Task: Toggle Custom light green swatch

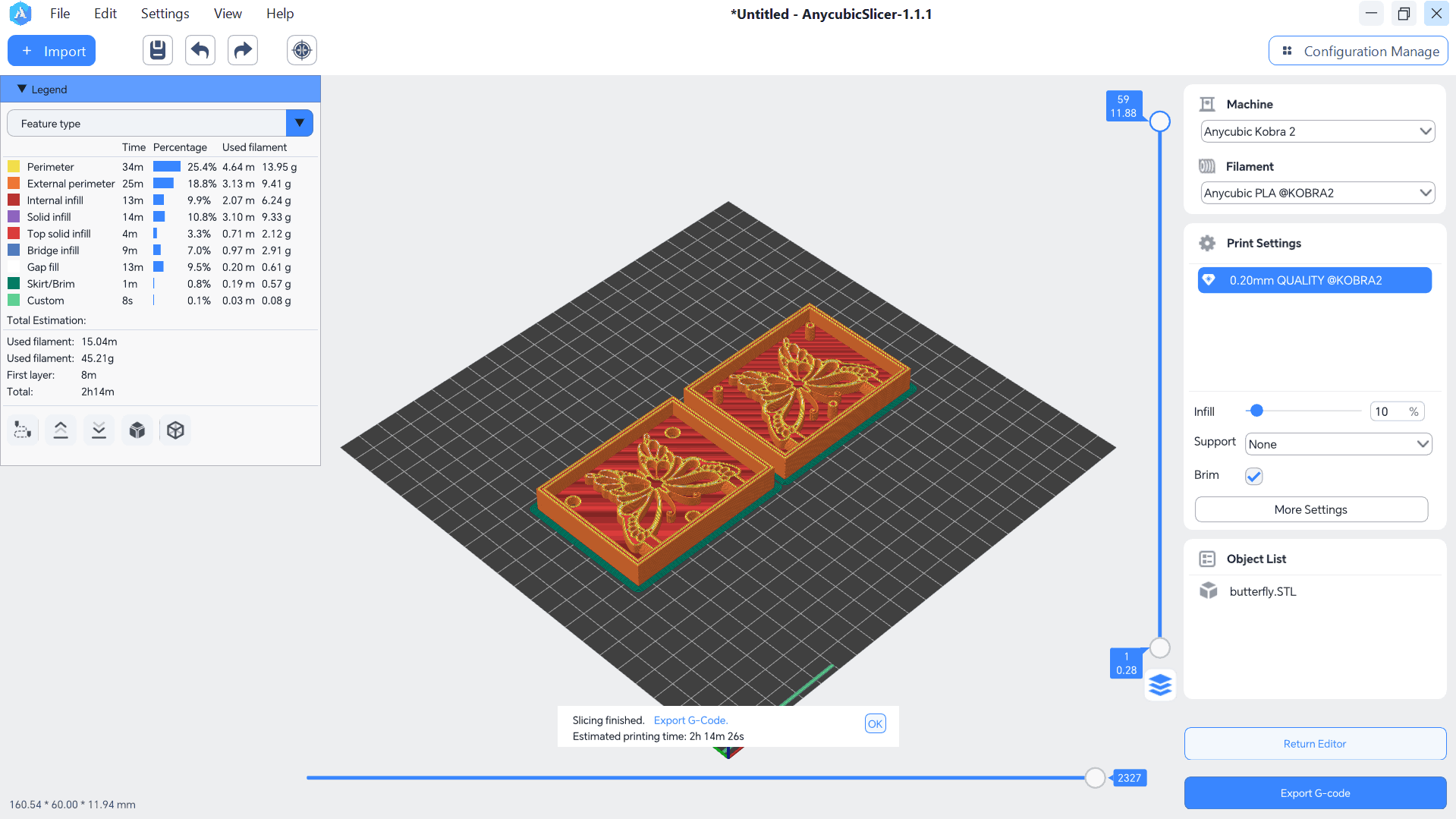Action: tap(14, 301)
